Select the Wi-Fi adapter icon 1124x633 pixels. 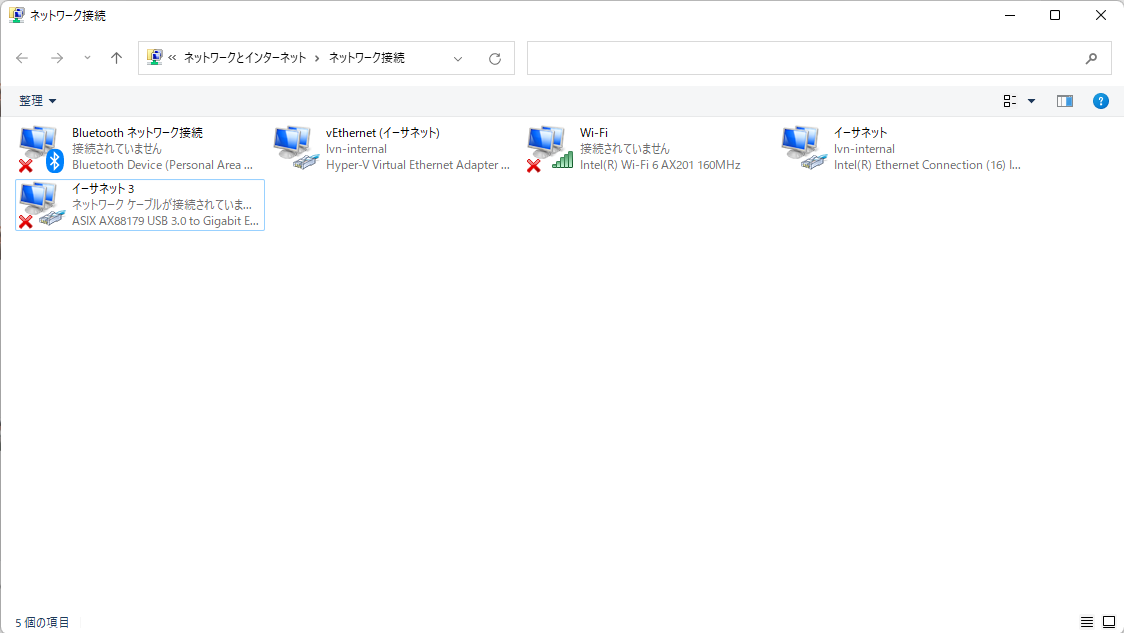point(545,147)
